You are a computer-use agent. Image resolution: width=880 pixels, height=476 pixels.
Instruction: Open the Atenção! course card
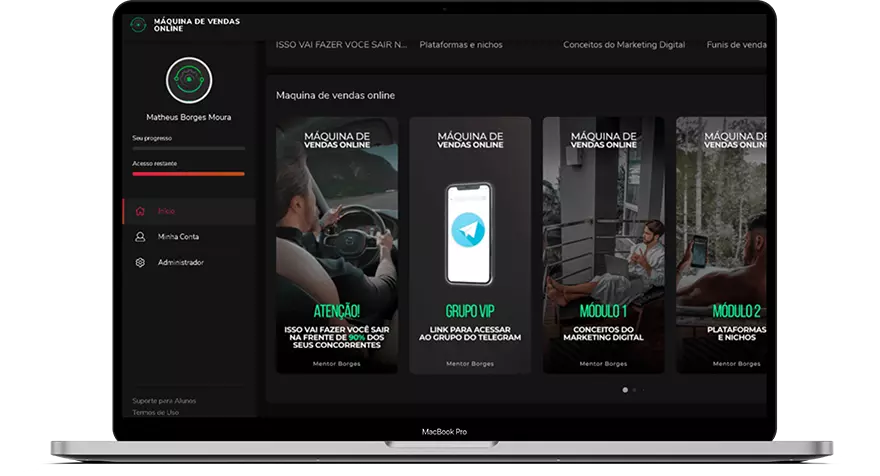tap(337, 245)
